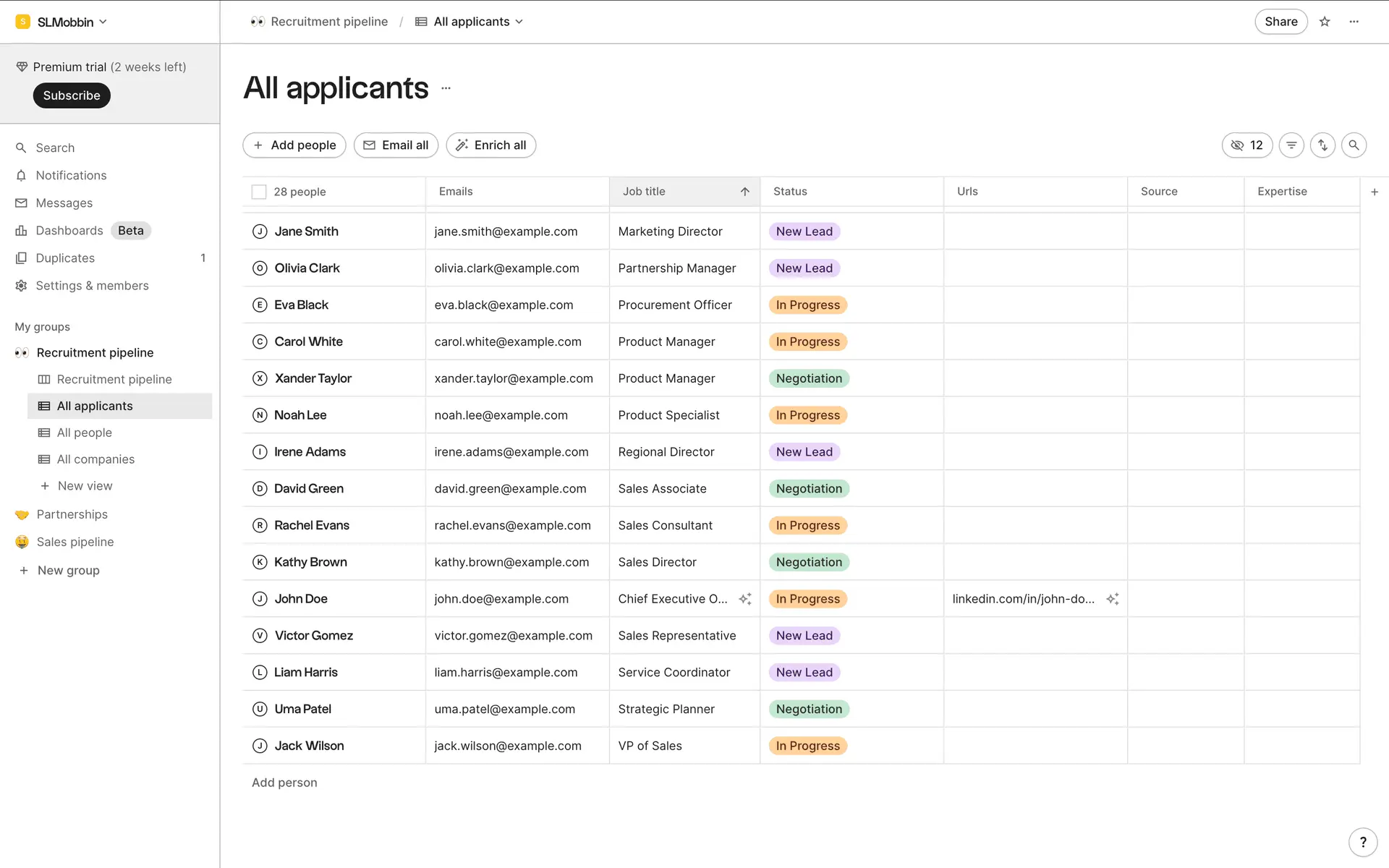Open the more options ellipsis in top bar
The width and height of the screenshot is (1389, 868).
tap(1354, 22)
